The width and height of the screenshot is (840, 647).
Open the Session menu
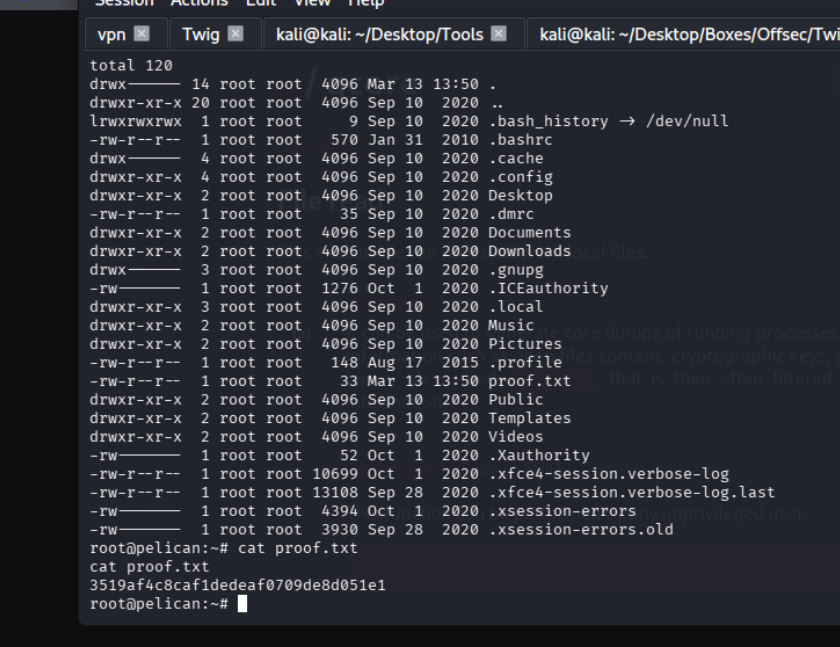tap(124, 3)
